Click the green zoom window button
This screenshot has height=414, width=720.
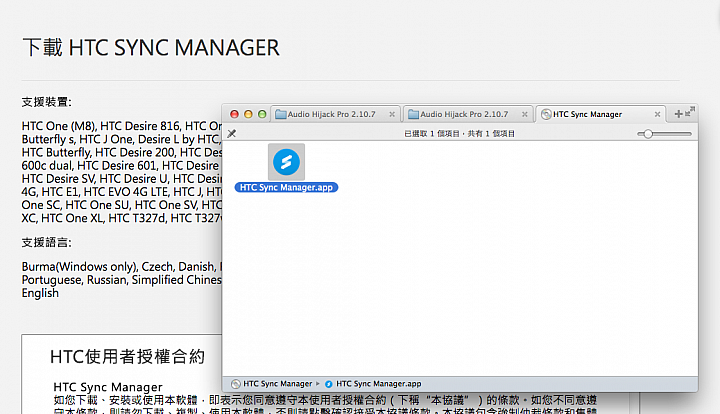click(x=262, y=114)
